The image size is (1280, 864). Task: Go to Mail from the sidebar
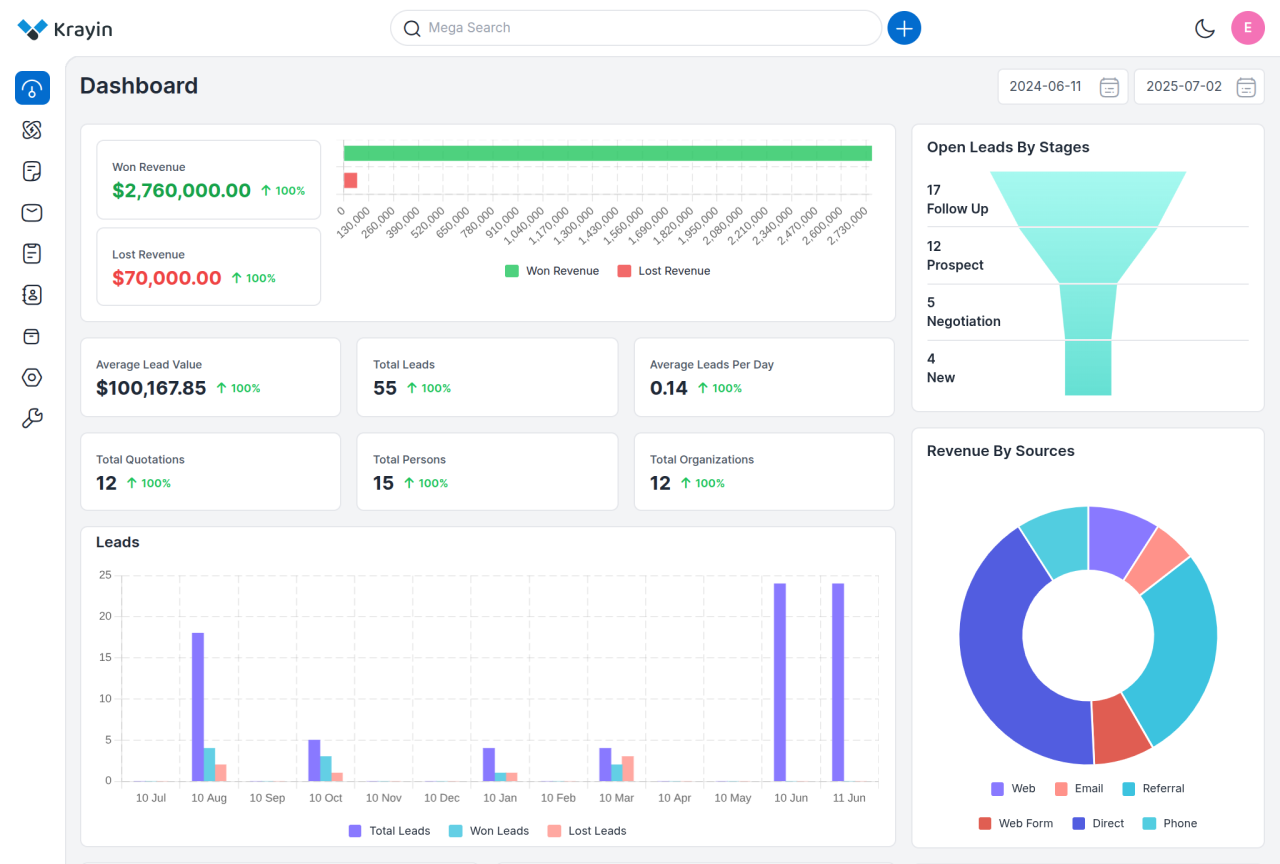[x=32, y=212]
